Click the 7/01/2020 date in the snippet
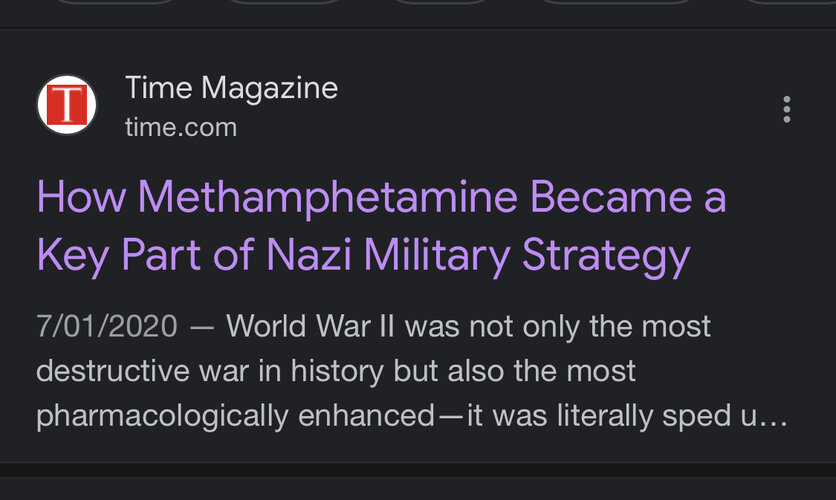 107,326
